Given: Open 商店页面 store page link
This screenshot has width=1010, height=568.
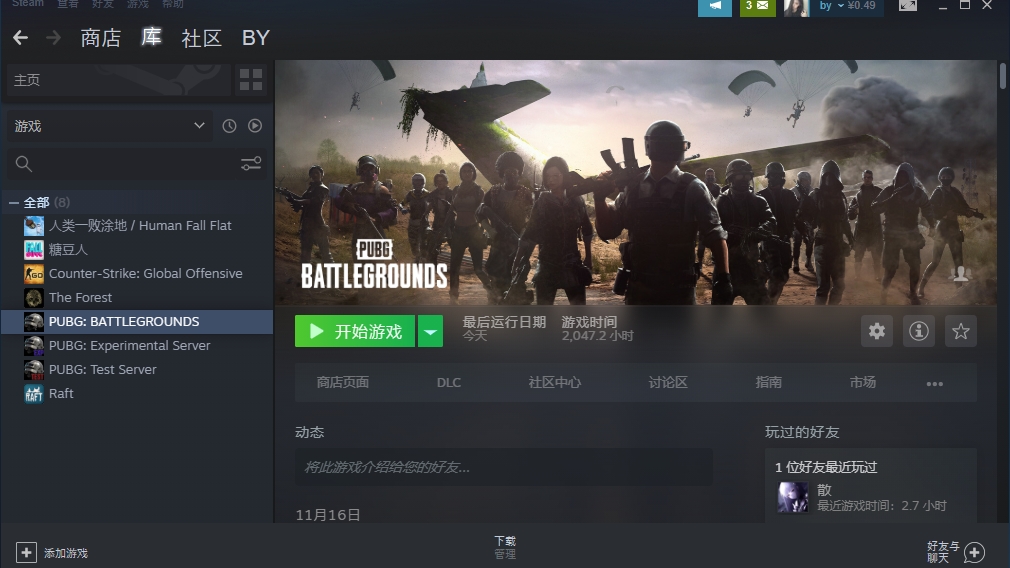Looking at the screenshot, I should (x=343, y=383).
